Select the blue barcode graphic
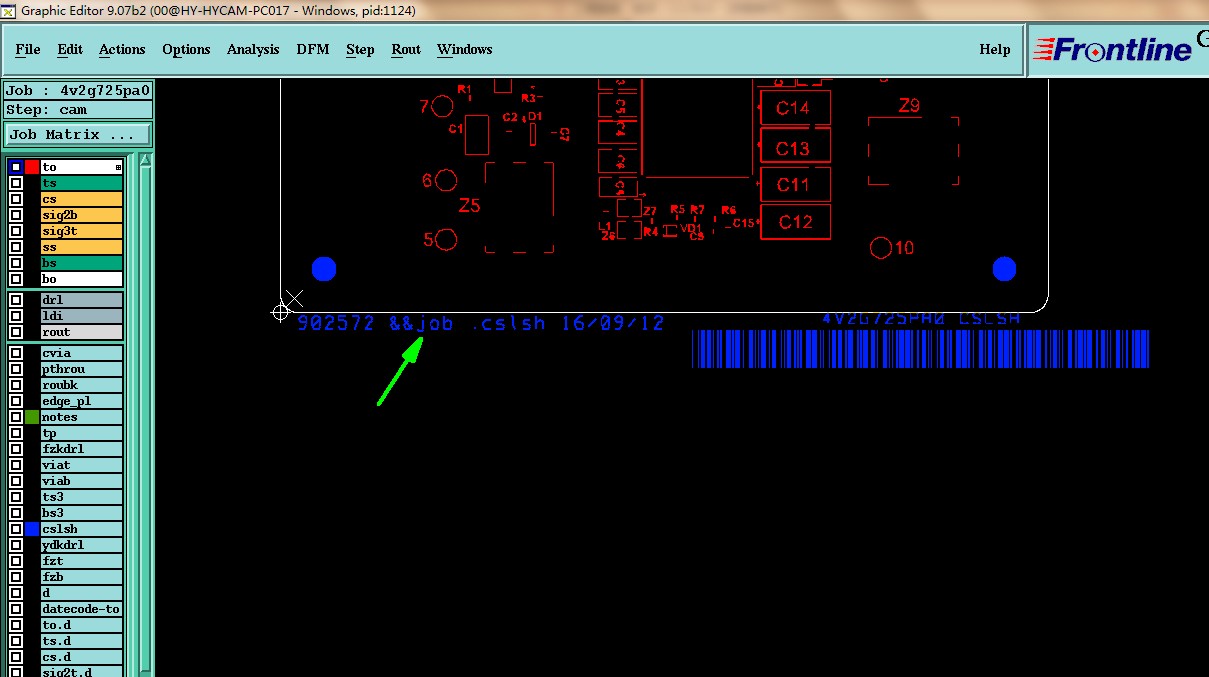Viewport: 1209px width, 677px height. (x=920, y=349)
